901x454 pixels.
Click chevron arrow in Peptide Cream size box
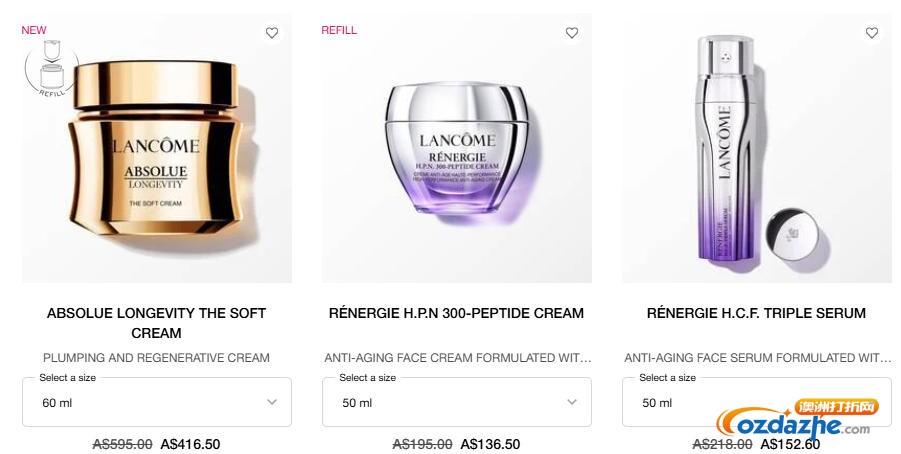tap(572, 402)
